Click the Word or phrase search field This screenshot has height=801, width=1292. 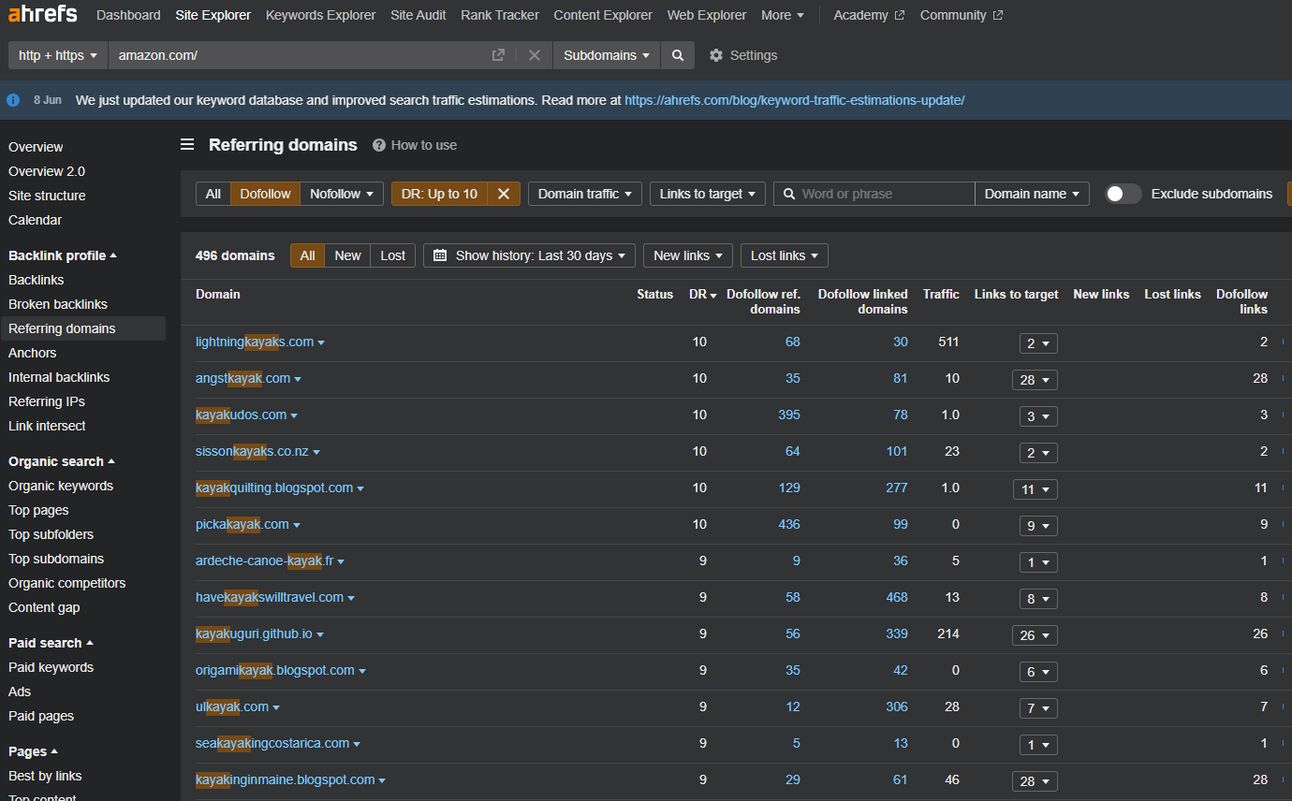(x=880, y=194)
